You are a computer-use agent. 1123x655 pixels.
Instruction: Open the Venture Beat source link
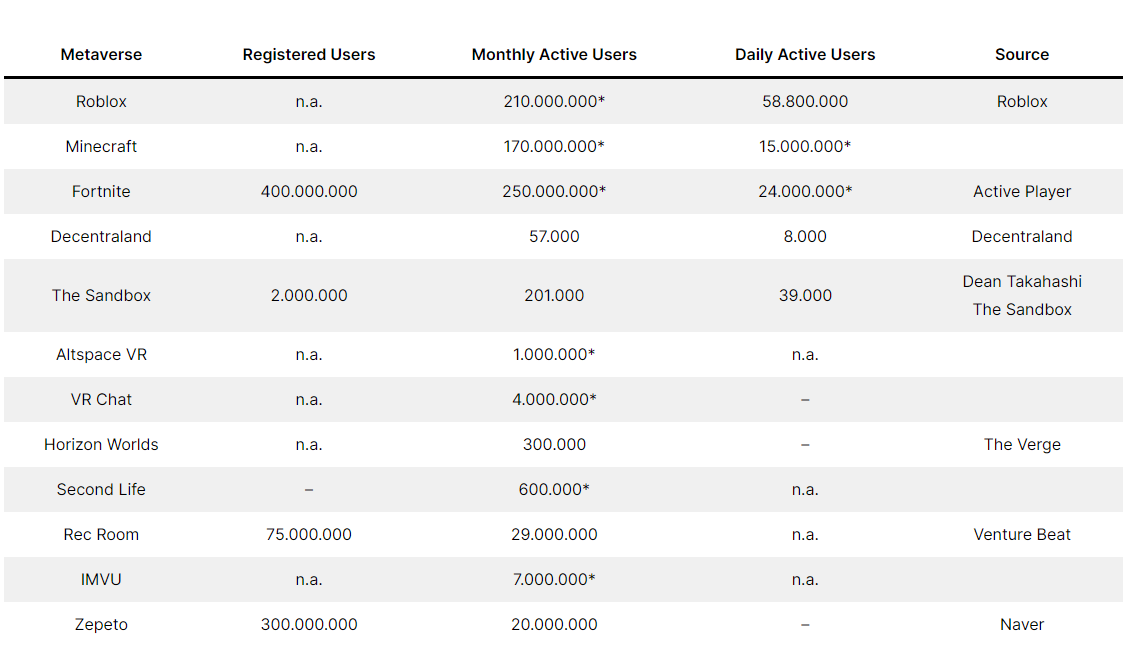[1022, 535]
